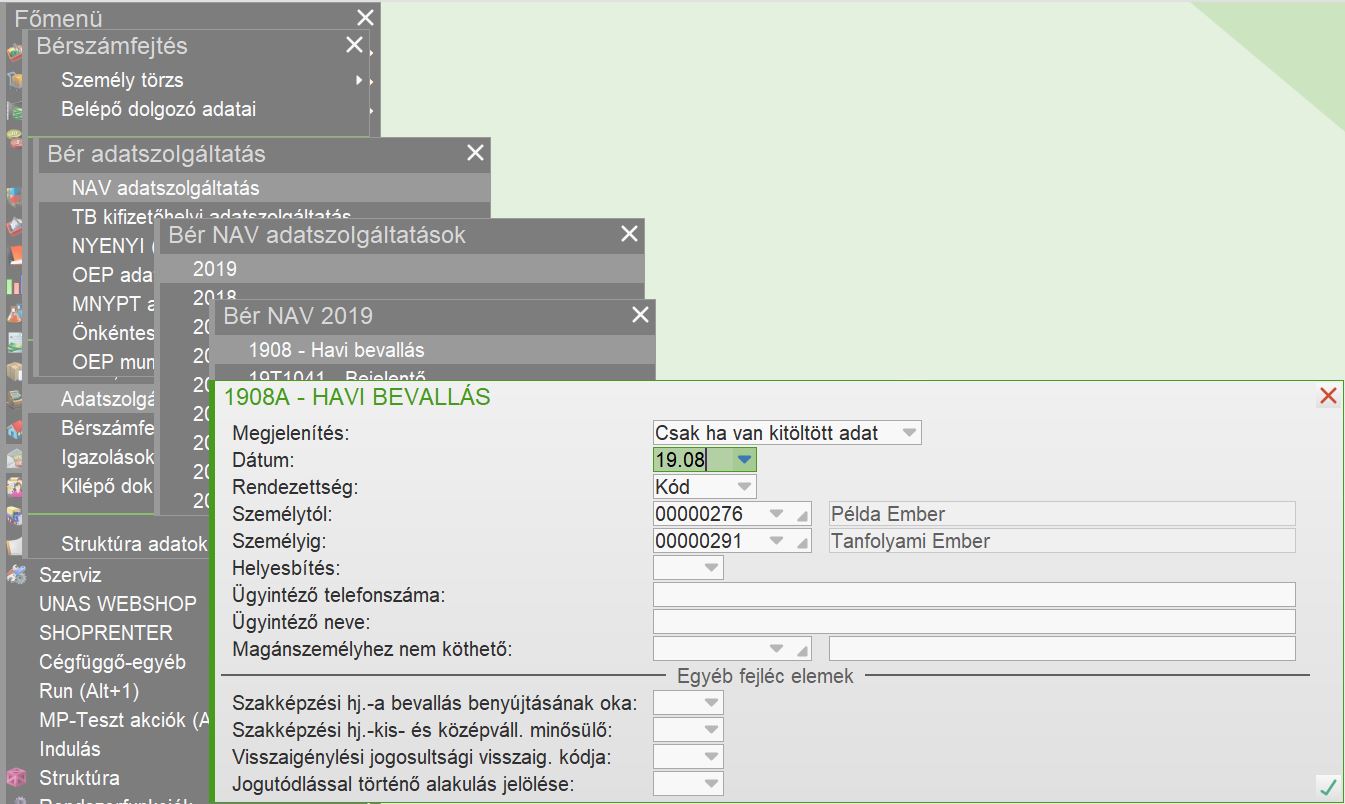Image resolution: width=1345 pixels, height=804 pixels.
Task: Choose NYENYI entry in Bér adatszolgáltatás
Action: coord(114,246)
